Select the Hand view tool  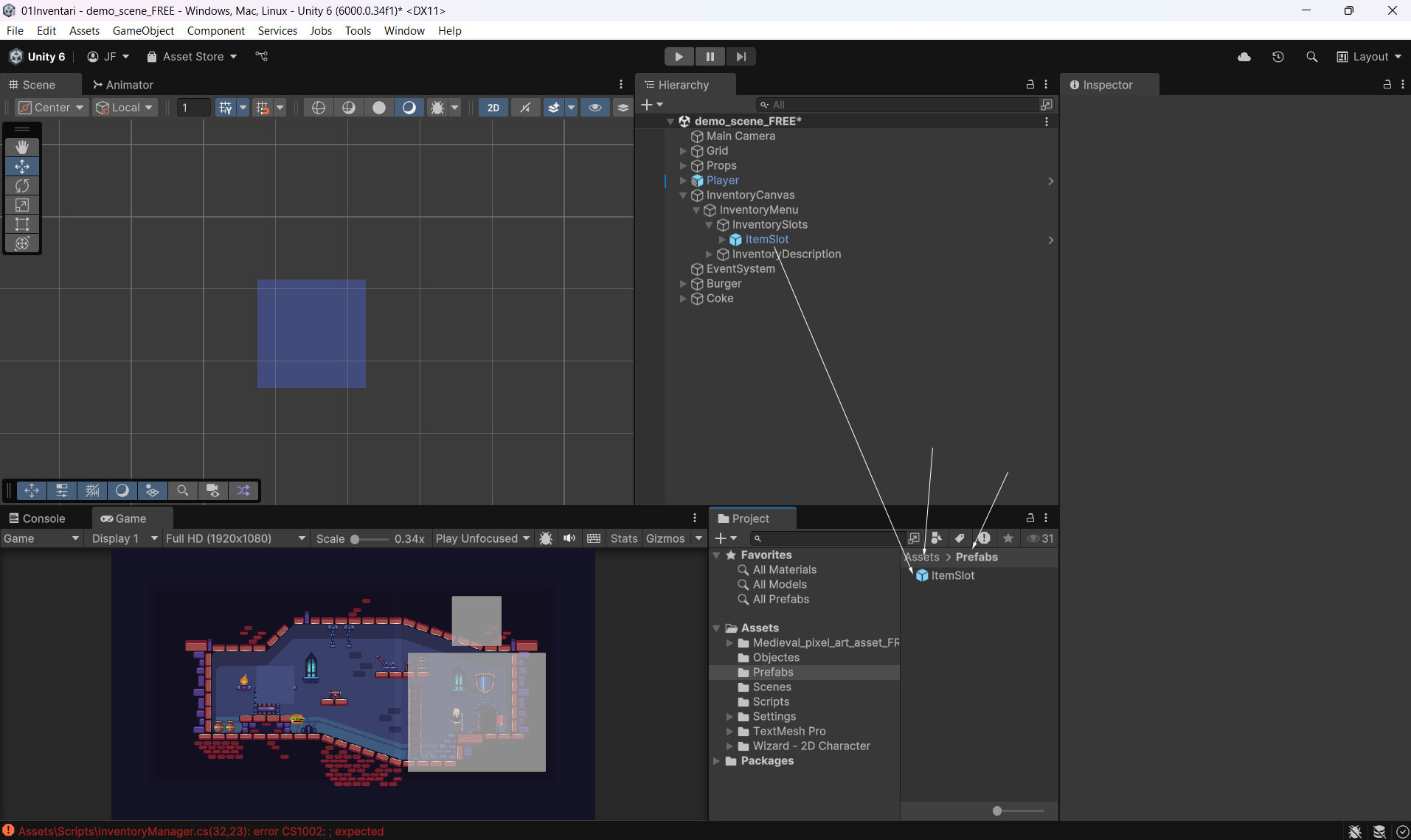point(22,147)
